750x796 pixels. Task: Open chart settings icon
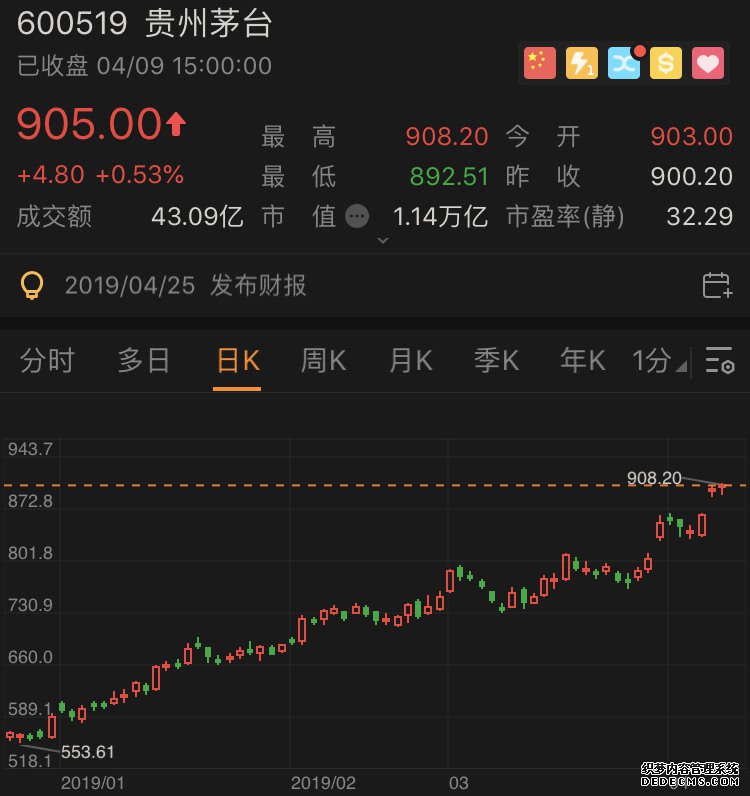720,360
